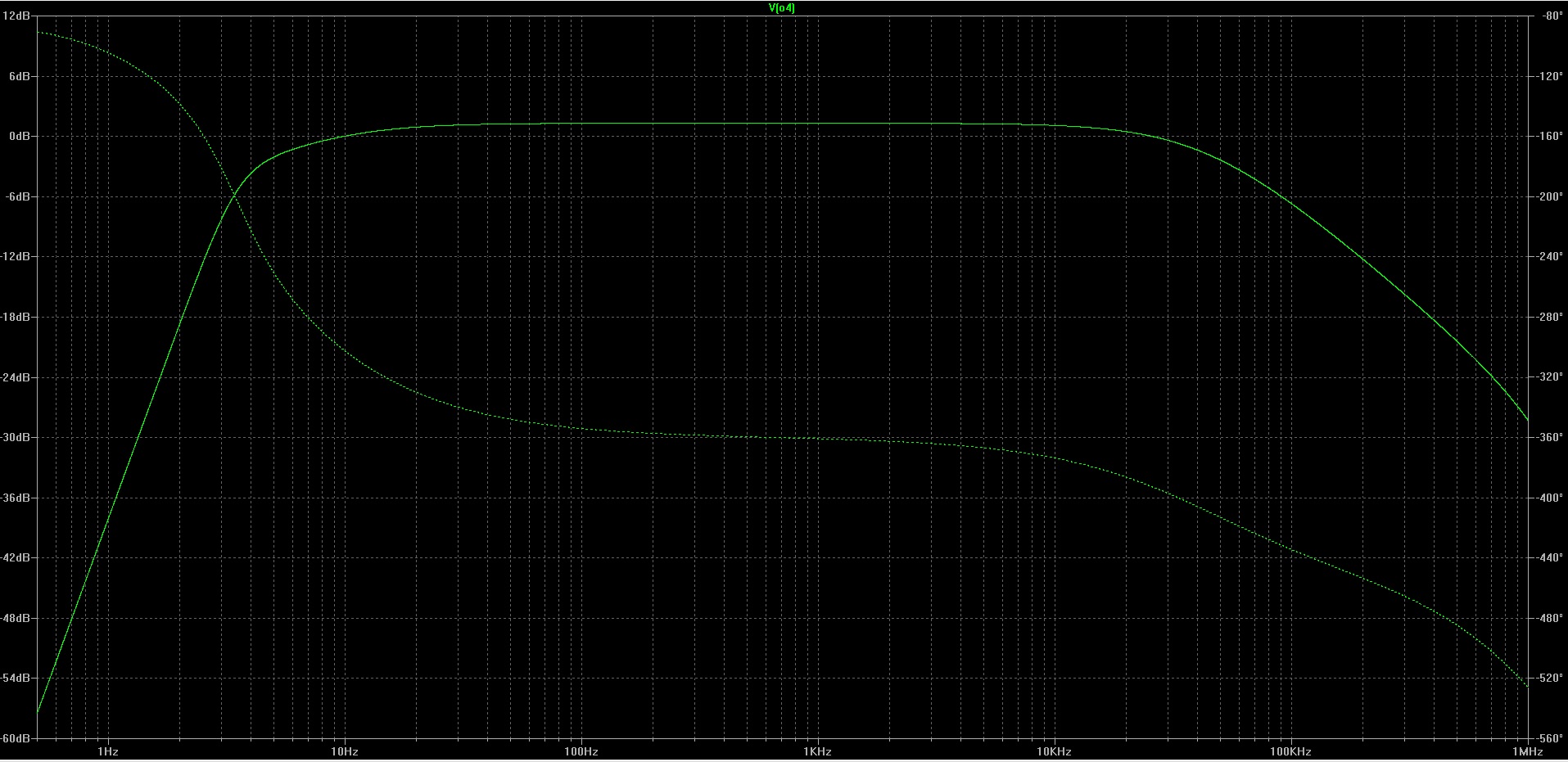
Task: Click the -320° phase axis label
Action: point(1551,377)
